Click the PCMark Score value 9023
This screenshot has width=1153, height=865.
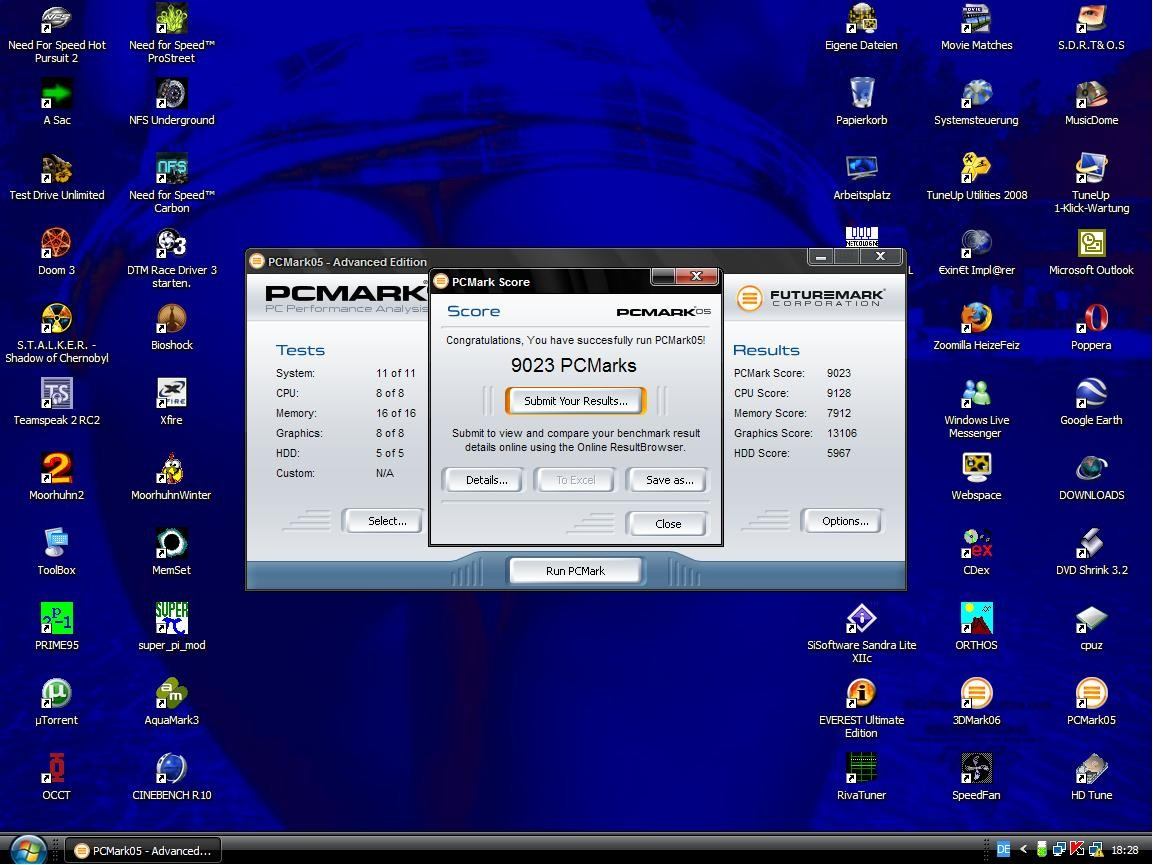pos(838,373)
